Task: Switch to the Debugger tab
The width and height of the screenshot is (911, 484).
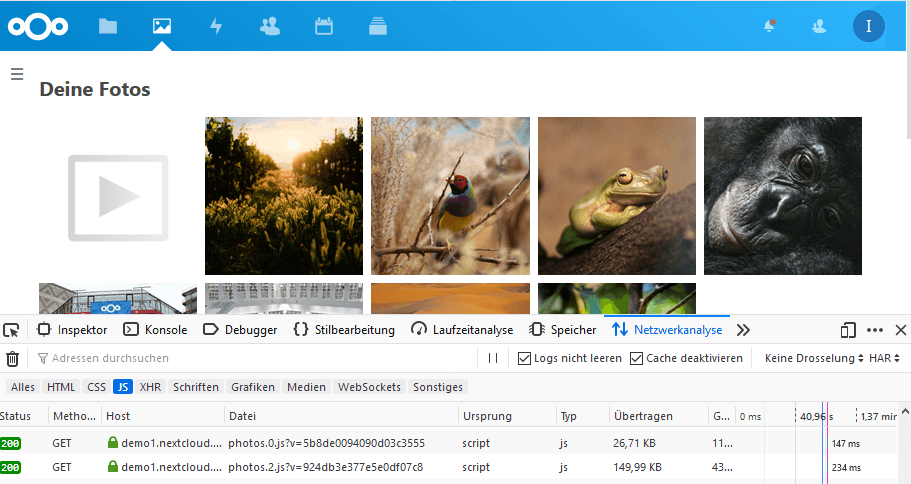Action: pyautogui.click(x=240, y=330)
